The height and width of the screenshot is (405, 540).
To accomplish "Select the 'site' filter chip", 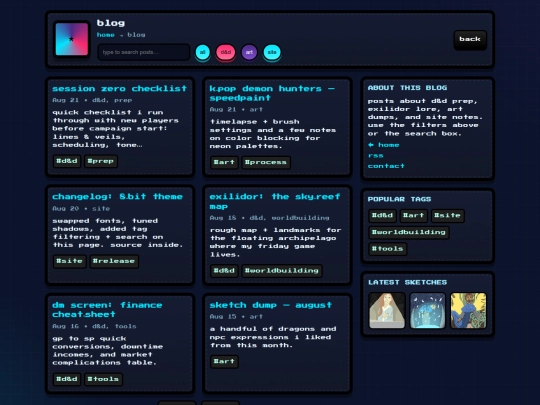I will tap(272, 52).
